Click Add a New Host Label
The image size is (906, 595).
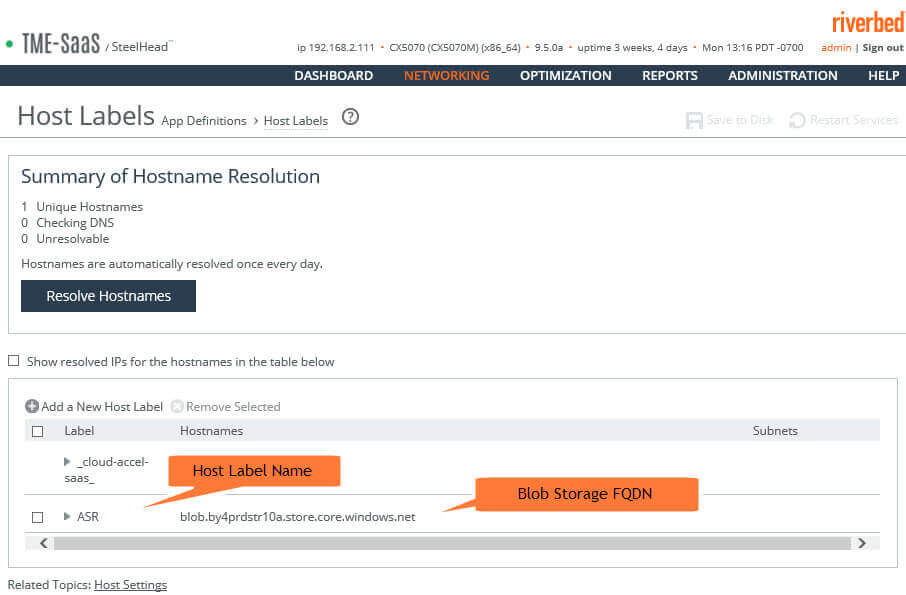pyautogui.click(x=102, y=407)
